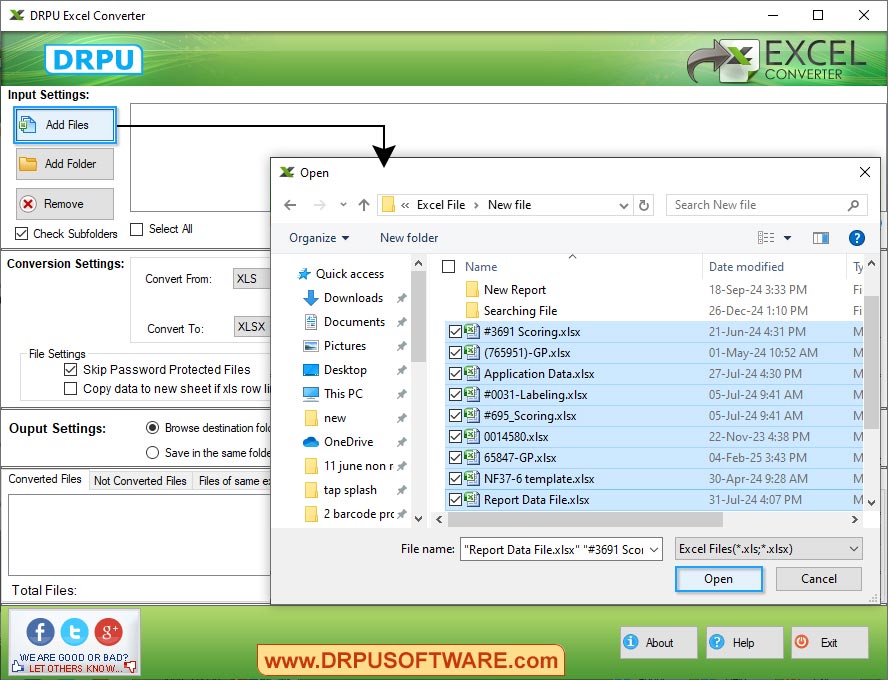Click Open to import selected Excel files

tap(719, 578)
